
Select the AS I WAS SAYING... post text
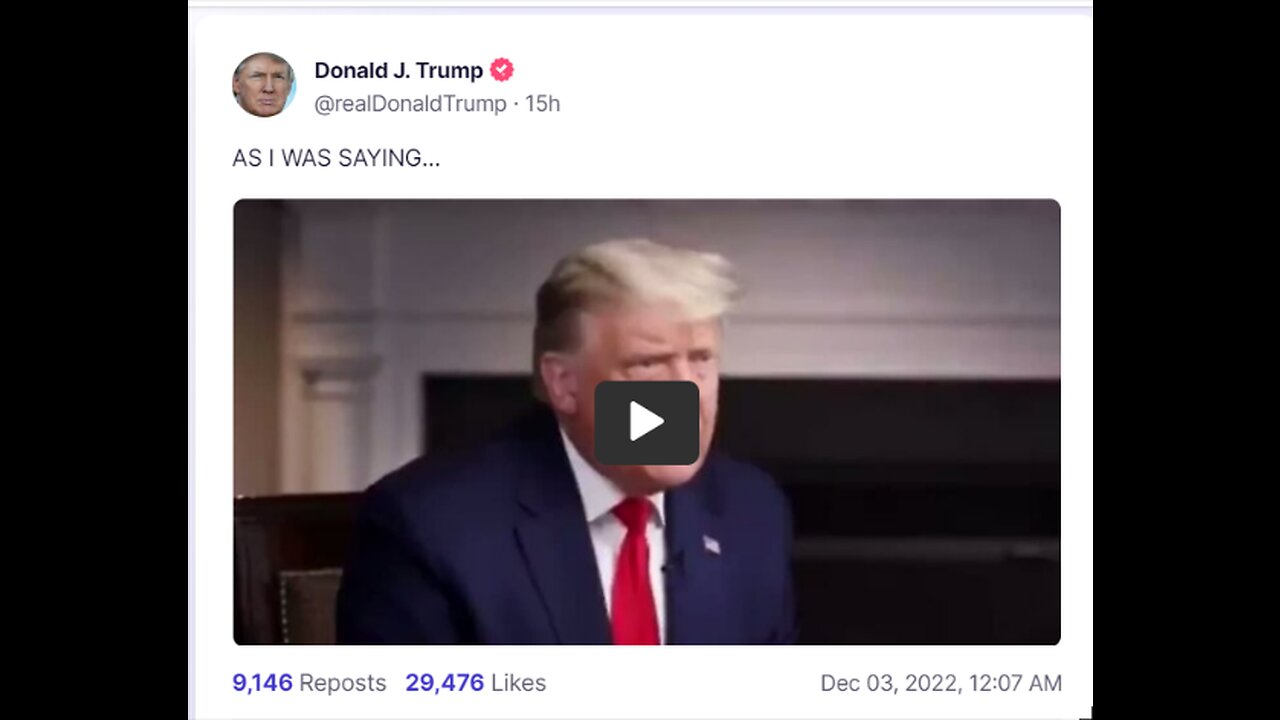336,158
